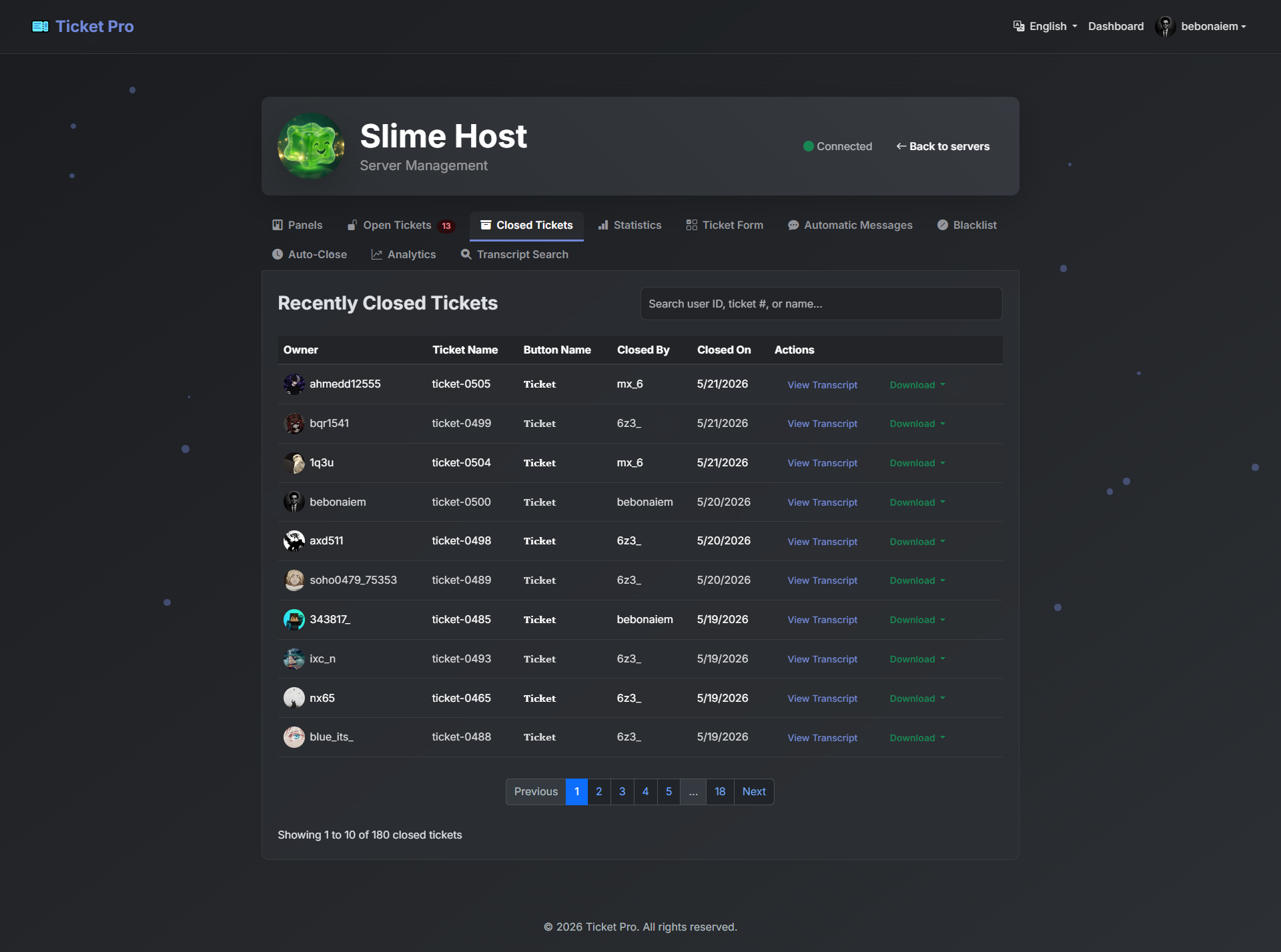Switch to the Open Tickets tab
This screenshot has height=952, width=1281.
[x=401, y=225]
